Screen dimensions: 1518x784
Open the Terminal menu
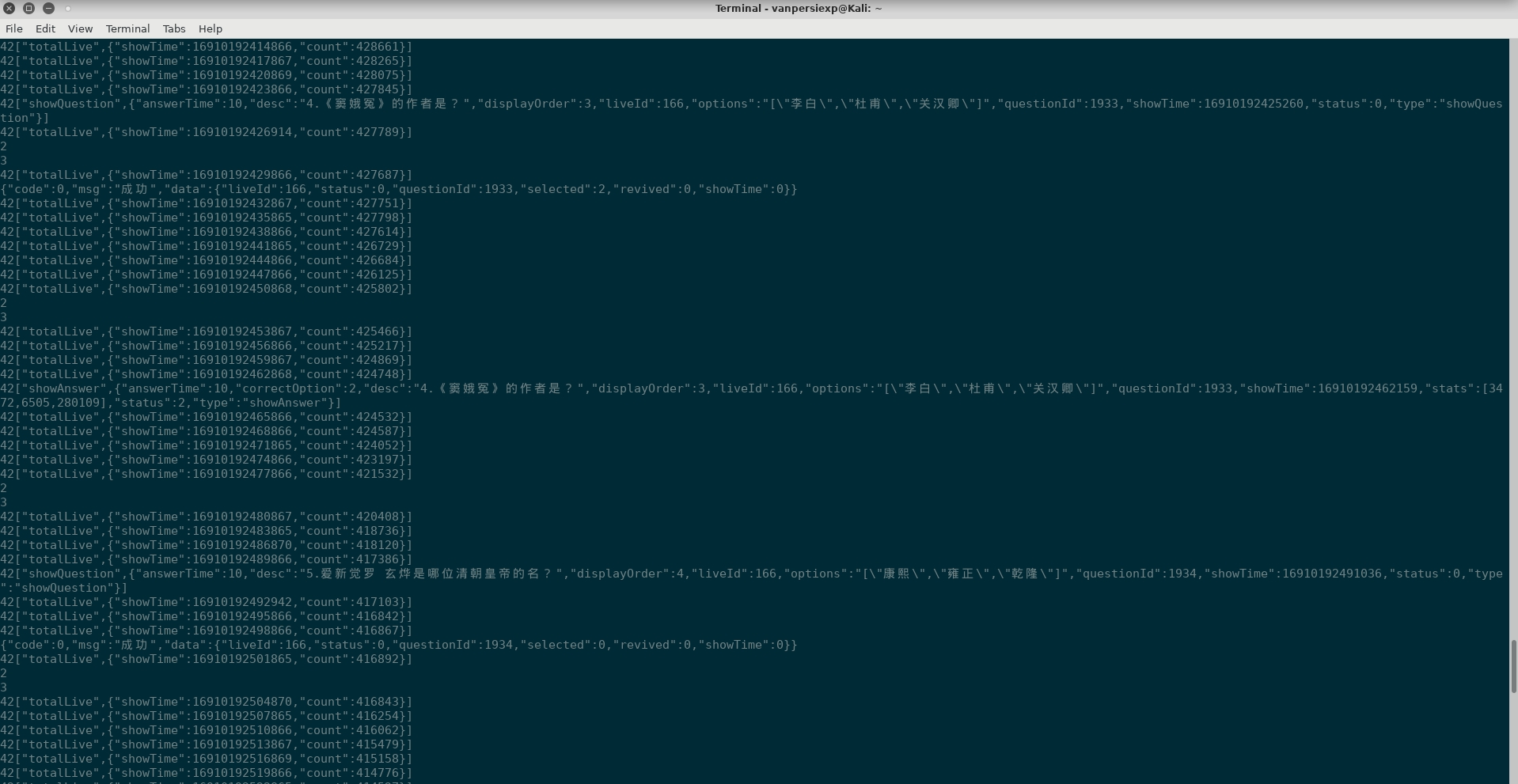tap(127, 28)
